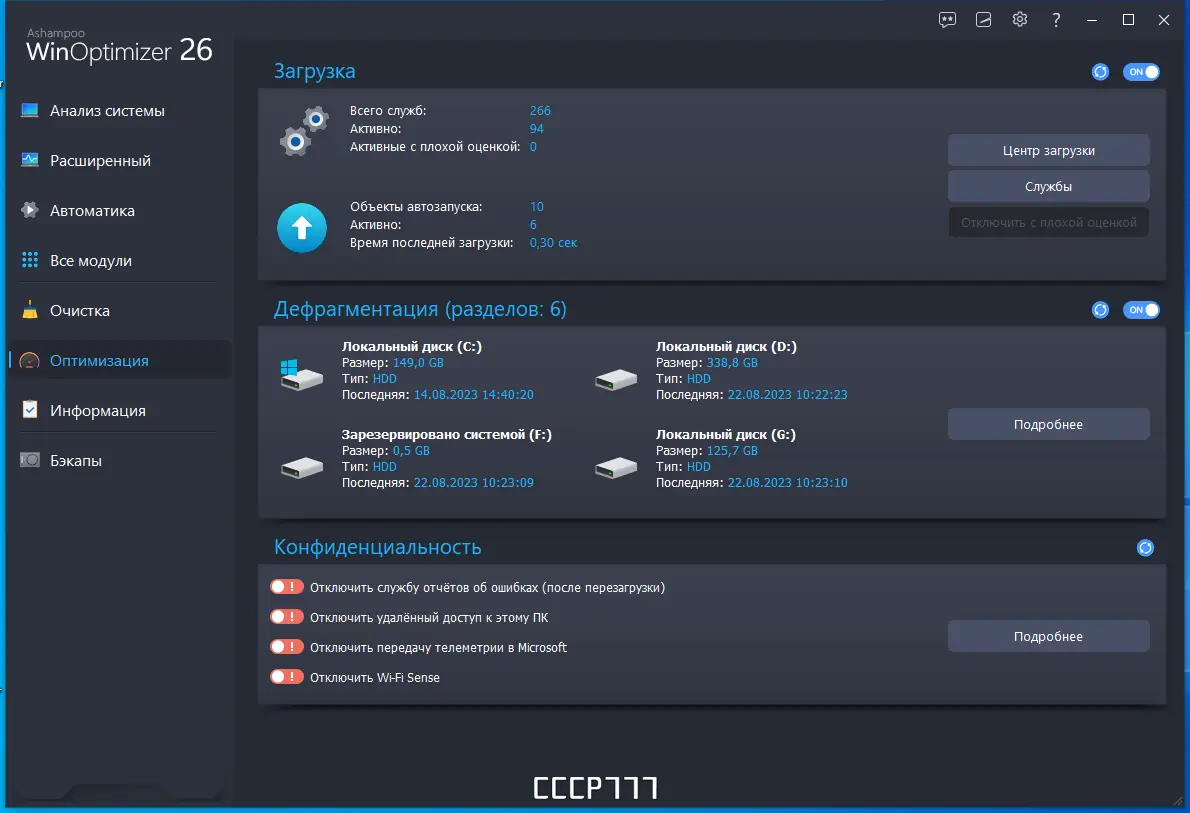This screenshot has height=813, width=1190.
Task: Click the Информация checklist icon
Action: [x=30, y=410]
